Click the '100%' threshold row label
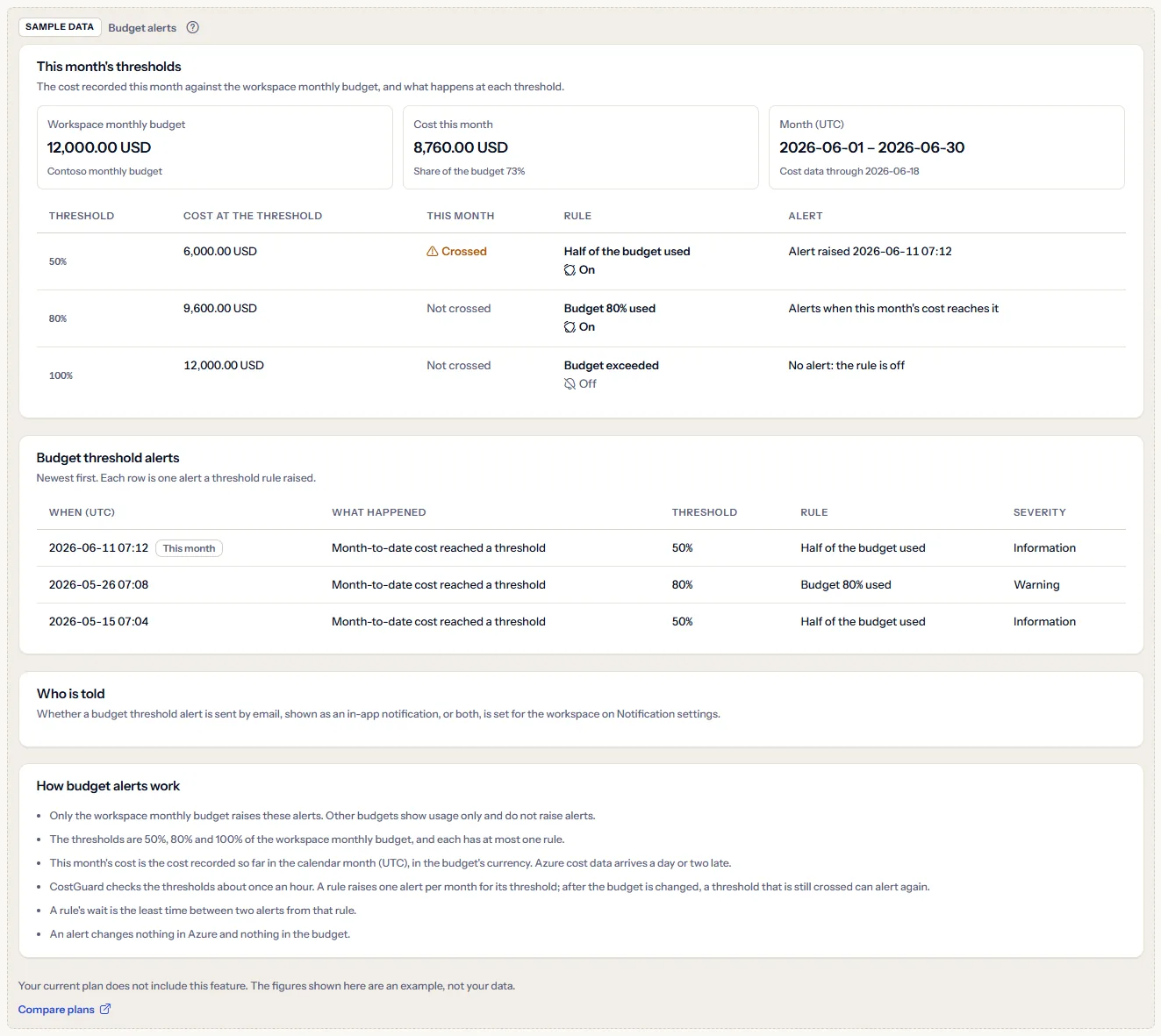Viewport: 1161px width, 1036px height. [x=61, y=375]
